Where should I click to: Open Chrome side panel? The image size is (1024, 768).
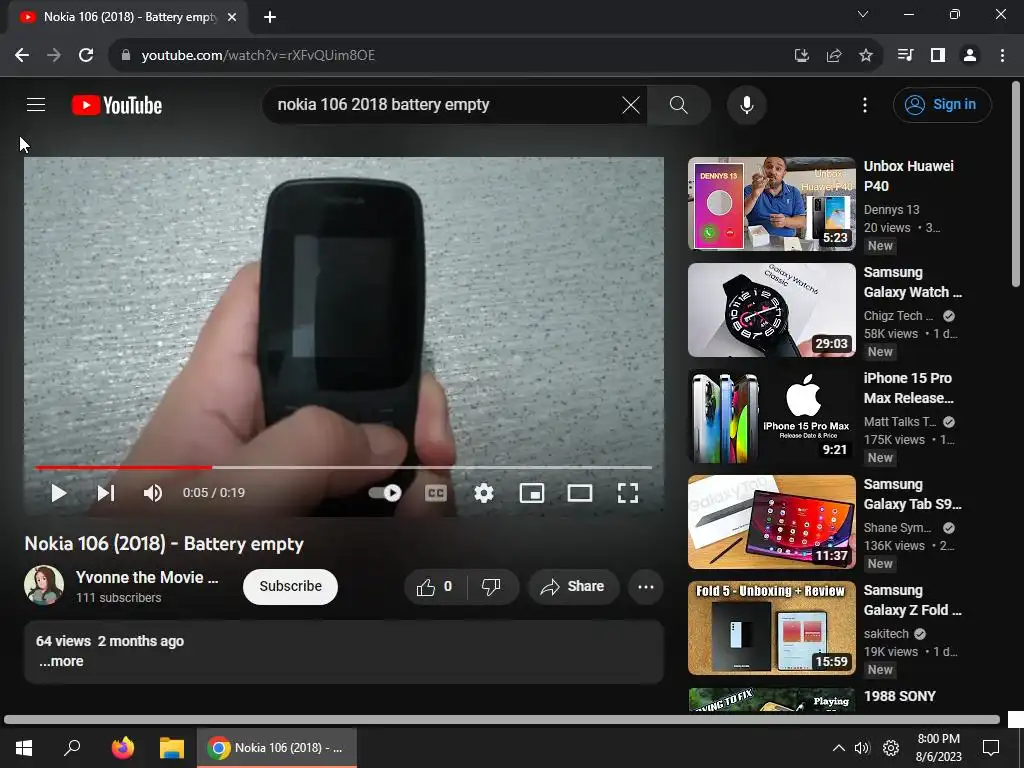pos(938,56)
